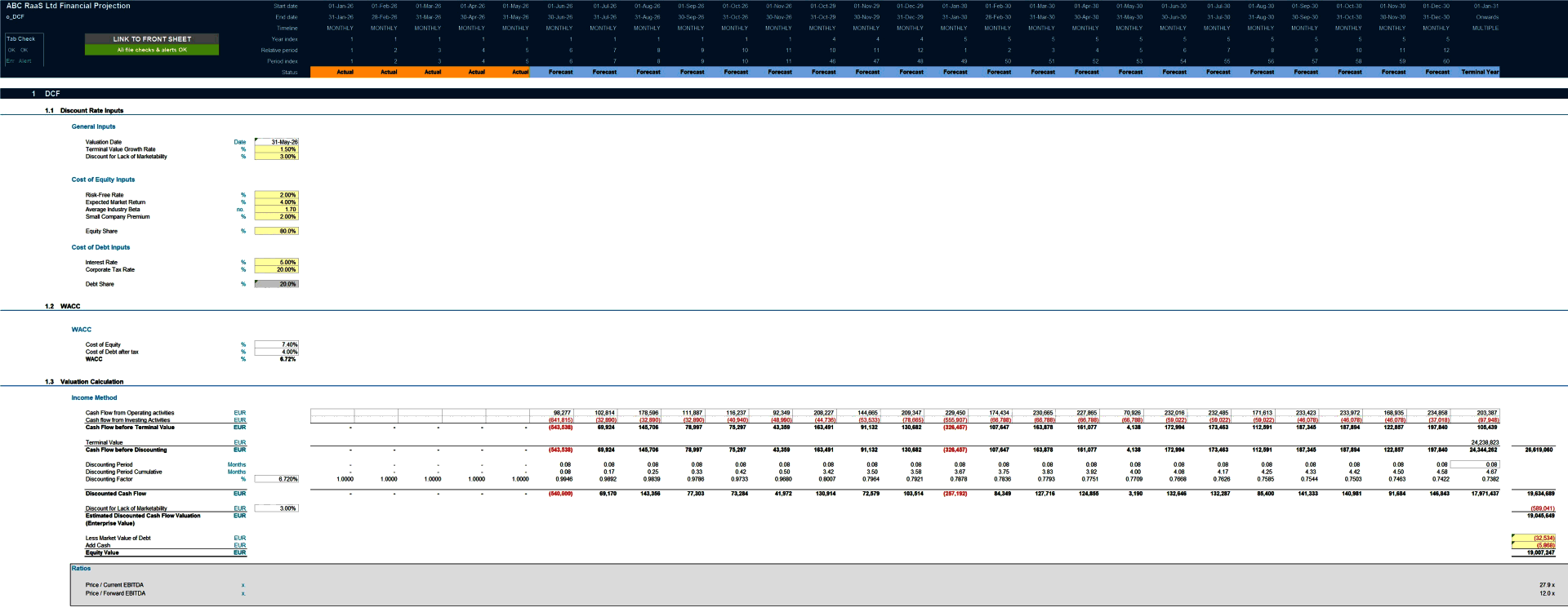Select the Start date 01-Jan-26 header cell

click(341, 6)
